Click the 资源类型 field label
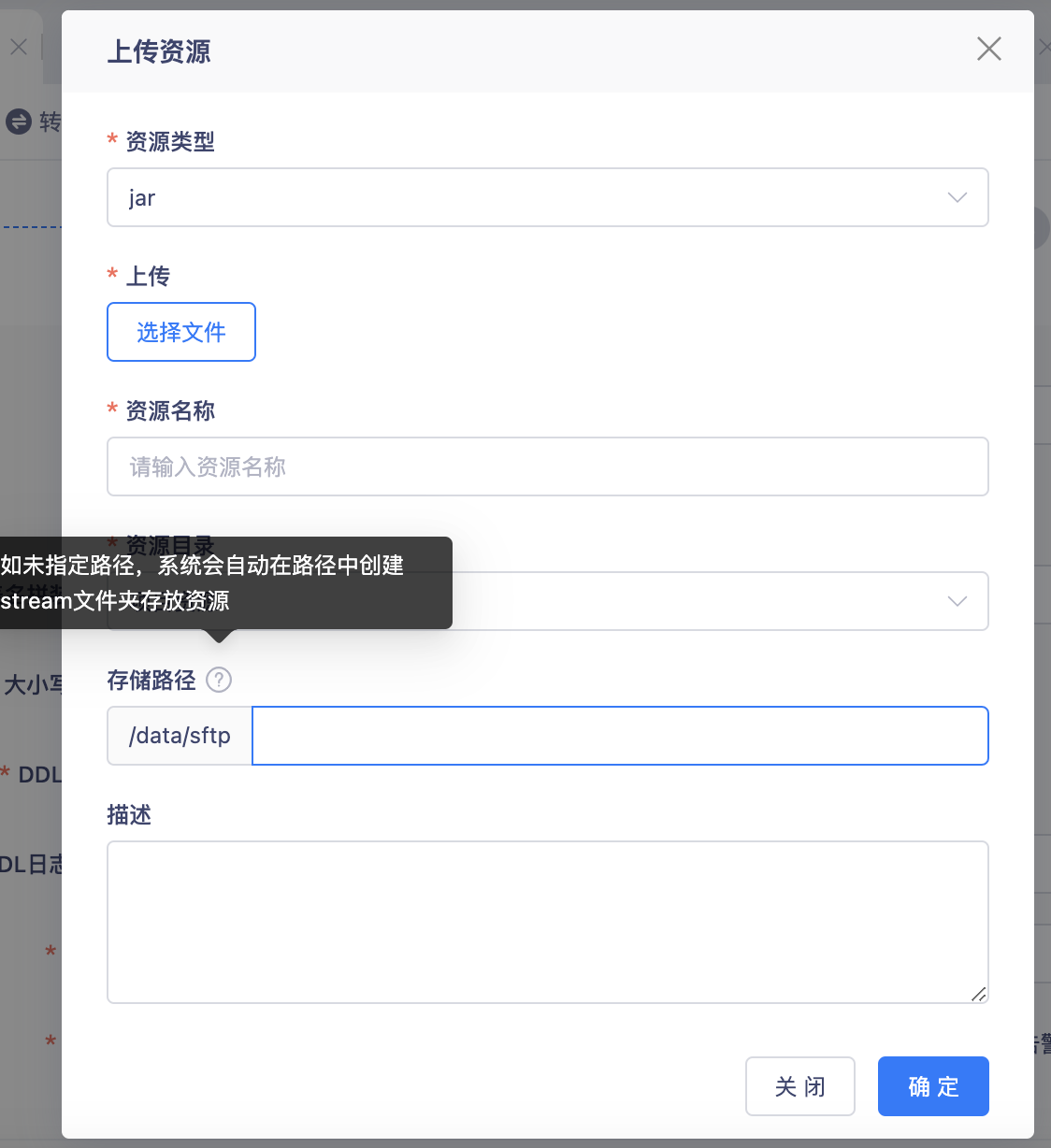The width and height of the screenshot is (1051, 1148). tap(170, 141)
